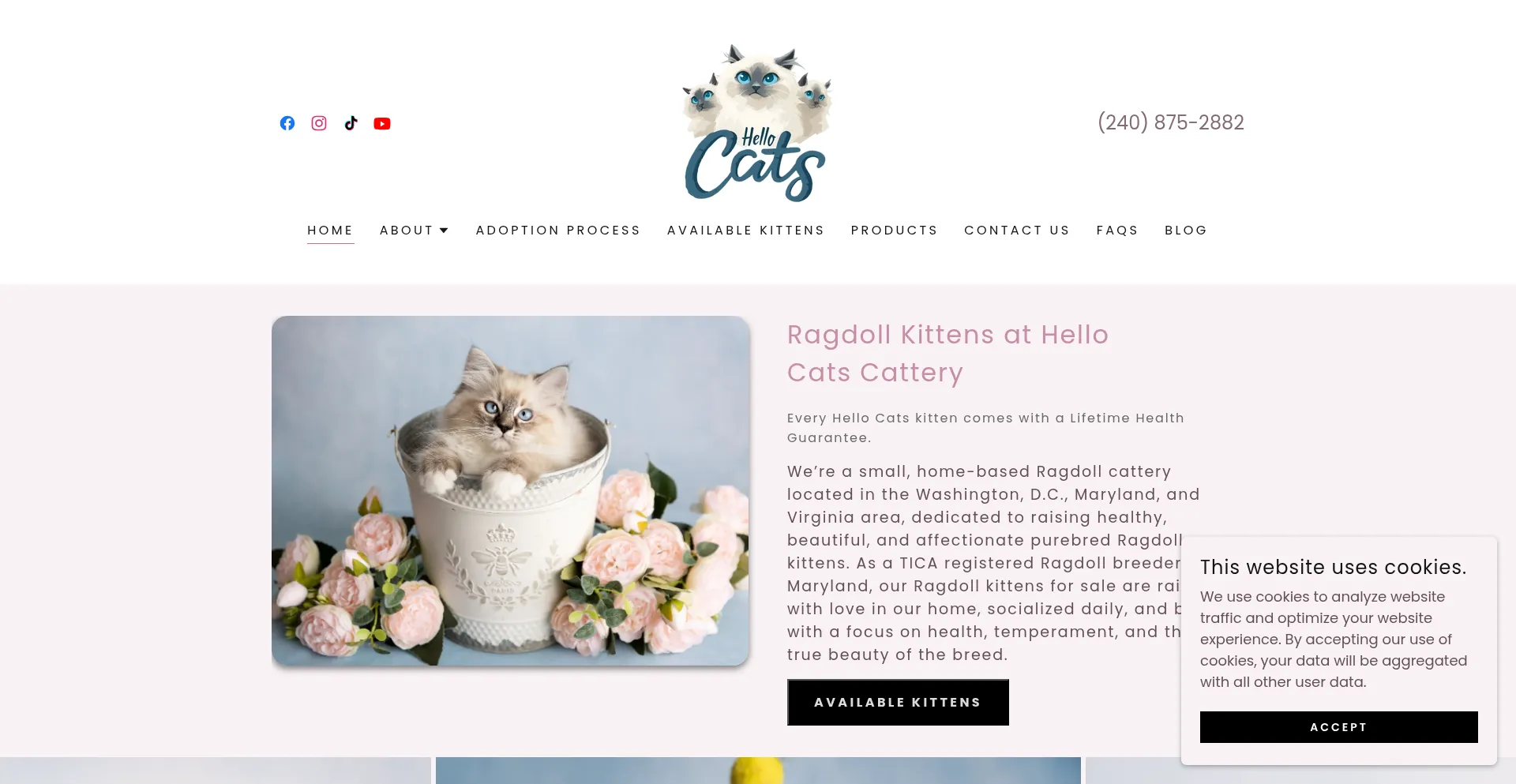The height and width of the screenshot is (784, 1516).
Task: Click the image with yellow pom-pom below
Action: (x=758, y=771)
